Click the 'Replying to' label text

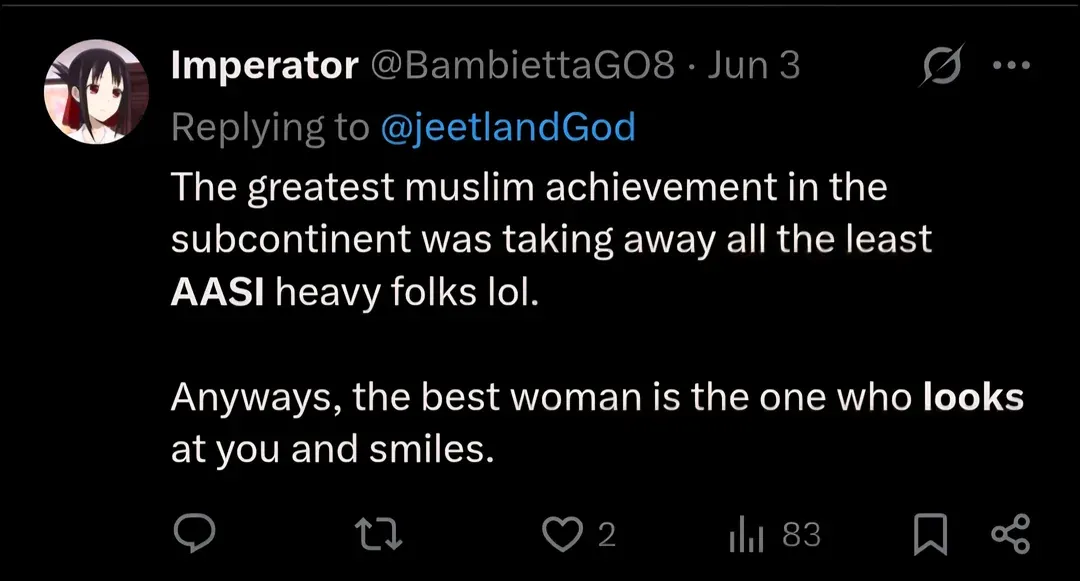pos(269,127)
